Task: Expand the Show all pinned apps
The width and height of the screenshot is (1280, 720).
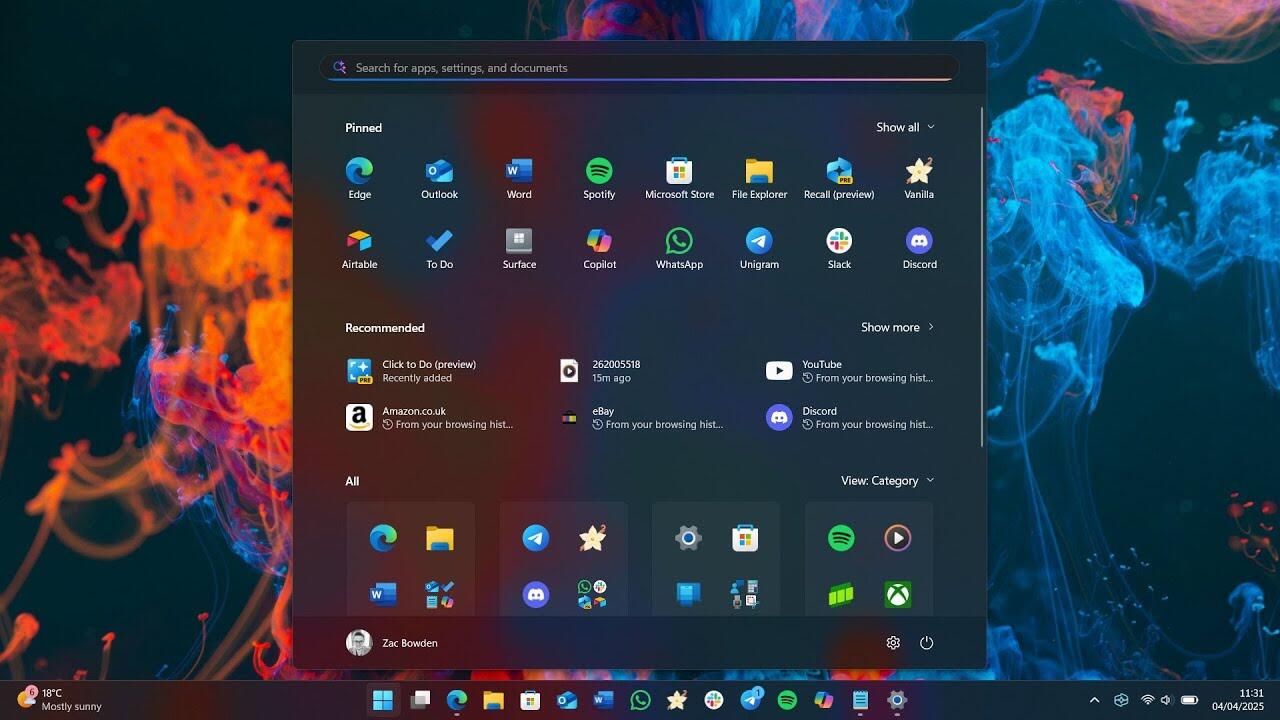Action: tap(905, 127)
